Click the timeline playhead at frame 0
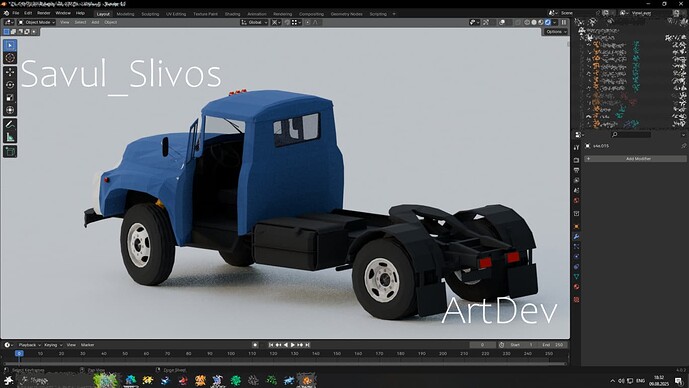 click(19, 353)
